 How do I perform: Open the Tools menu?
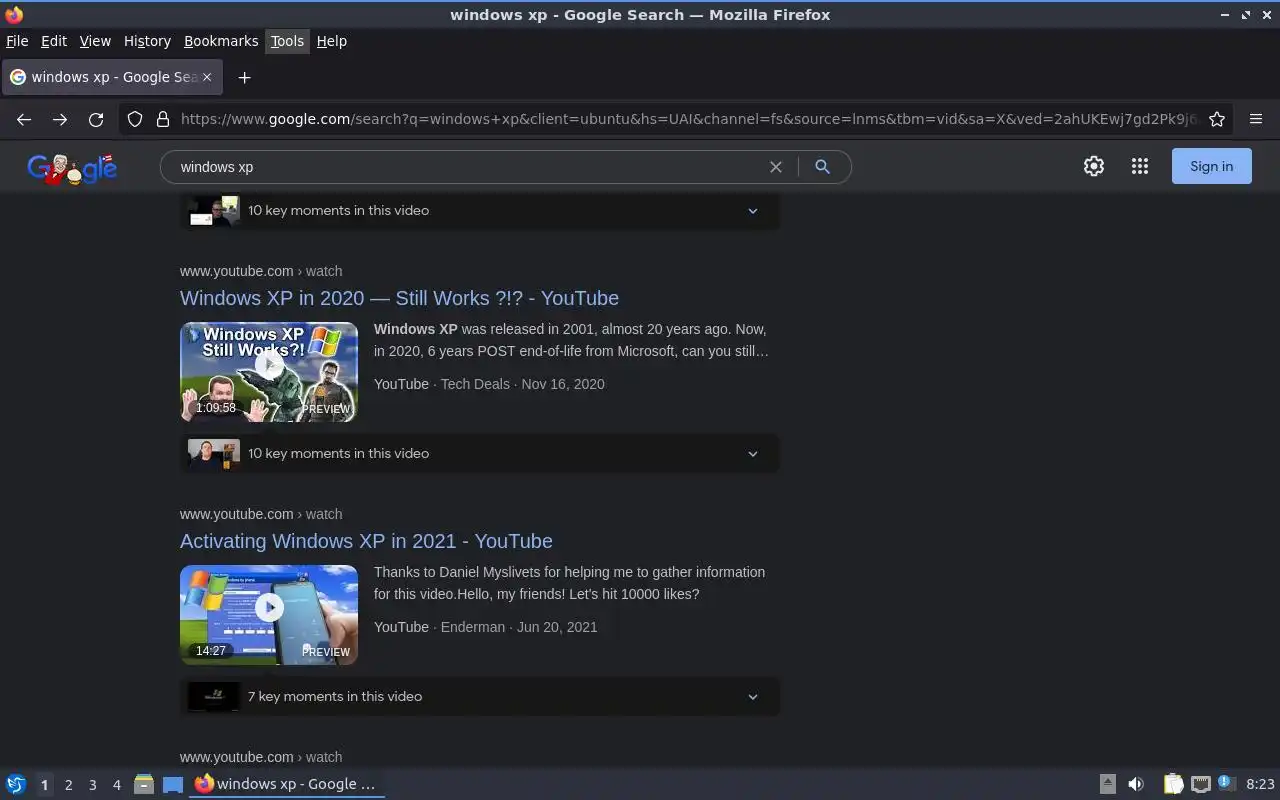tap(287, 41)
